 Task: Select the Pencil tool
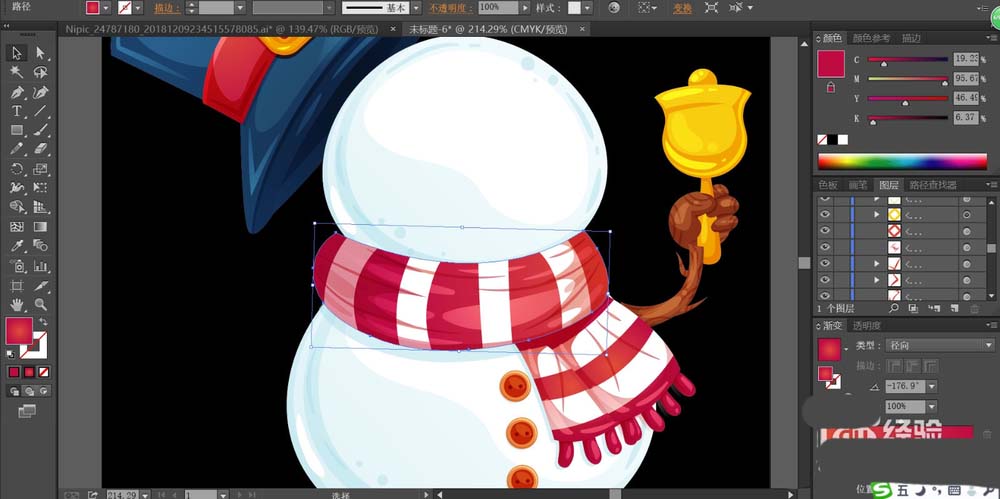(17, 149)
